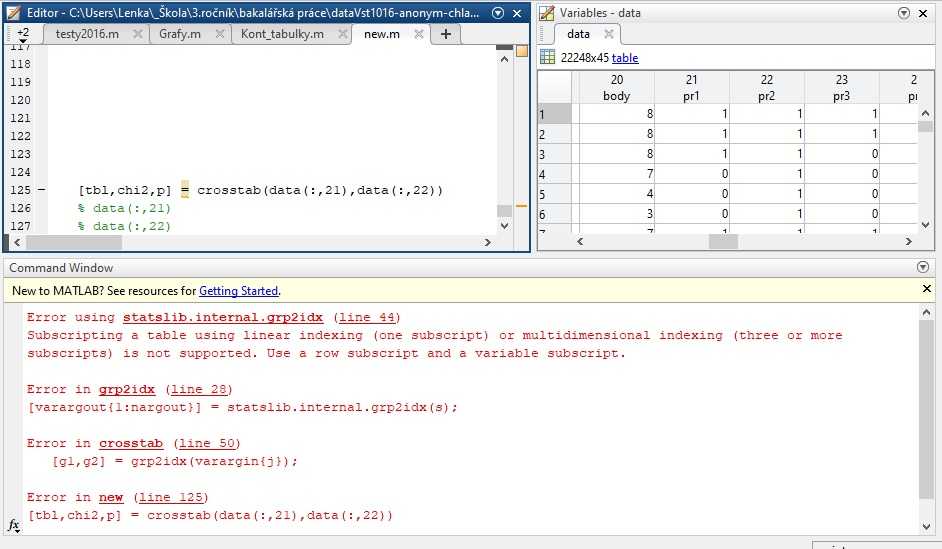Image resolution: width=942 pixels, height=549 pixels.
Task: Click the editor vertical scroll up arrow
Action: [x=504, y=59]
